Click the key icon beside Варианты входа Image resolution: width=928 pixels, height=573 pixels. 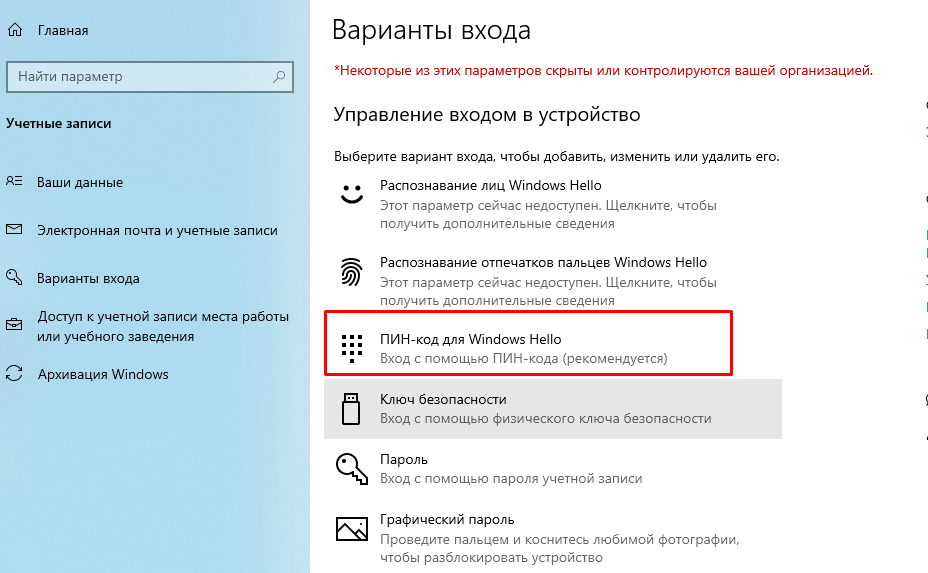14,278
